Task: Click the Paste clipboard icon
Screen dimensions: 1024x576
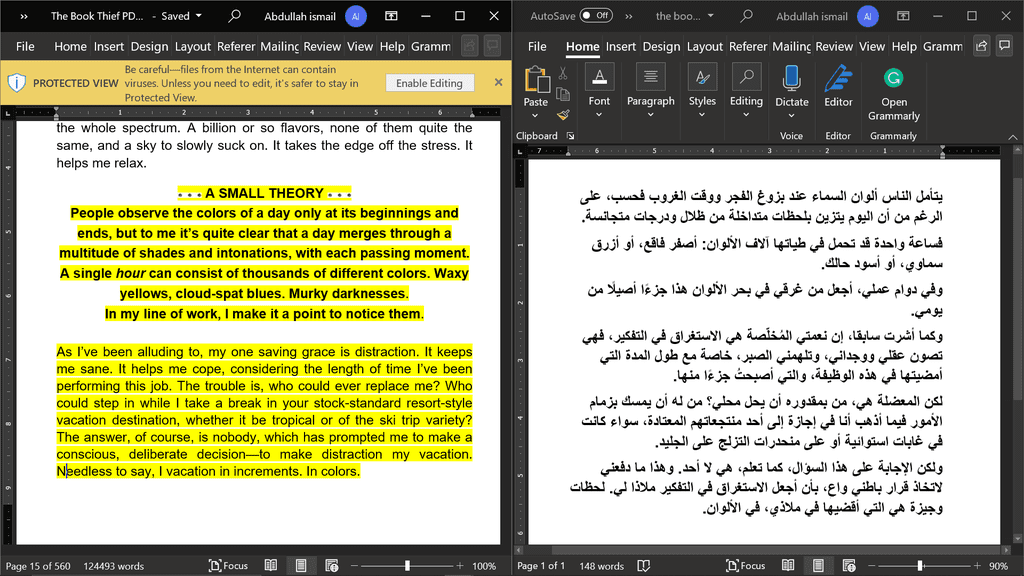Action: point(536,80)
